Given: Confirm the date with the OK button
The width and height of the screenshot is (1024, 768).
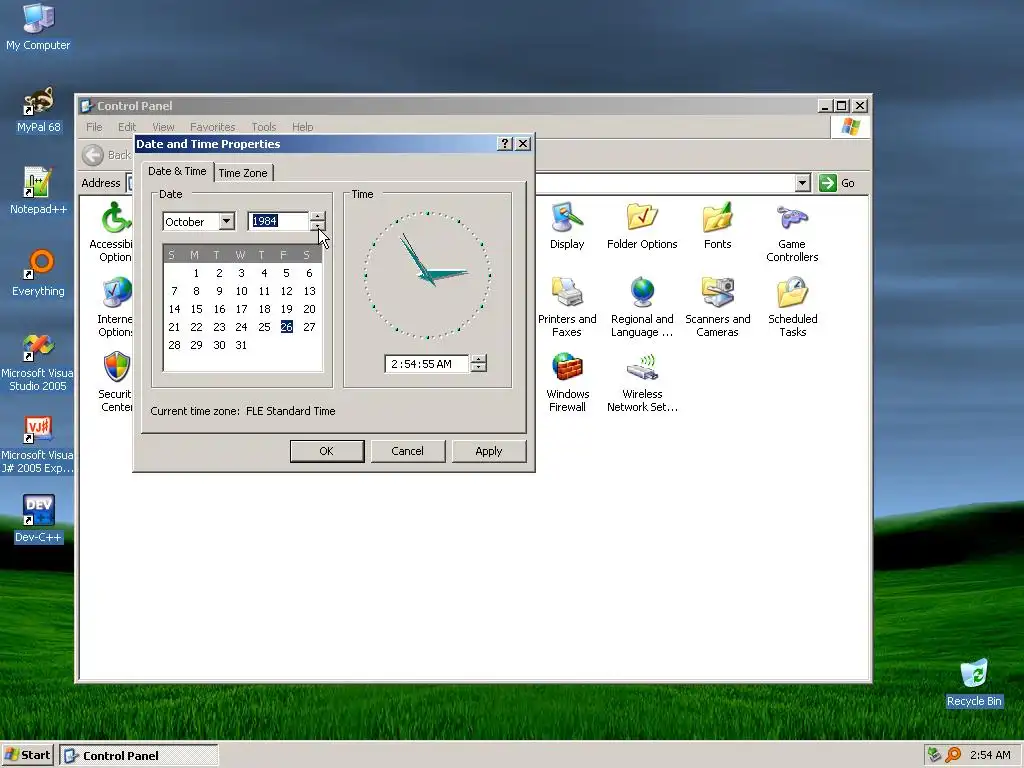Looking at the screenshot, I should [327, 451].
